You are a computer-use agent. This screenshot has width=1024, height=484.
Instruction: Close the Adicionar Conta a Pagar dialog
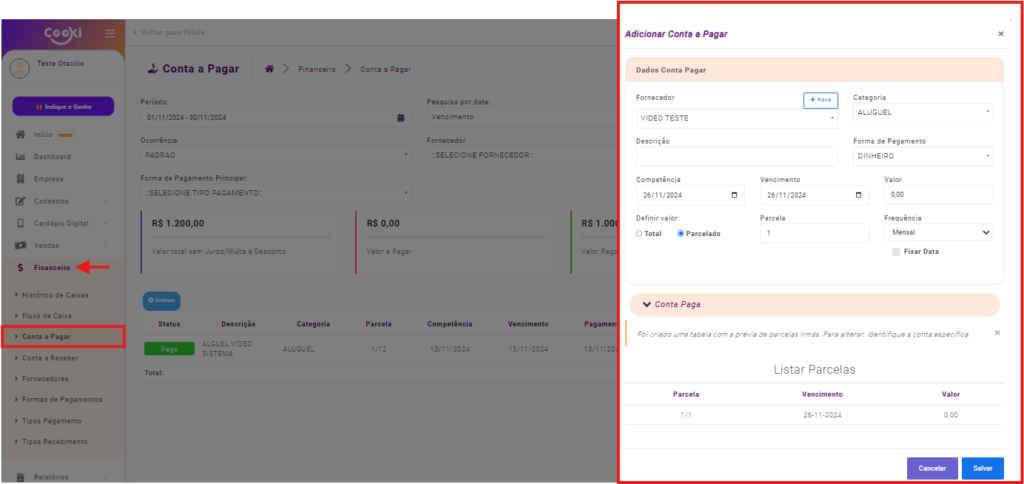(1000, 34)
